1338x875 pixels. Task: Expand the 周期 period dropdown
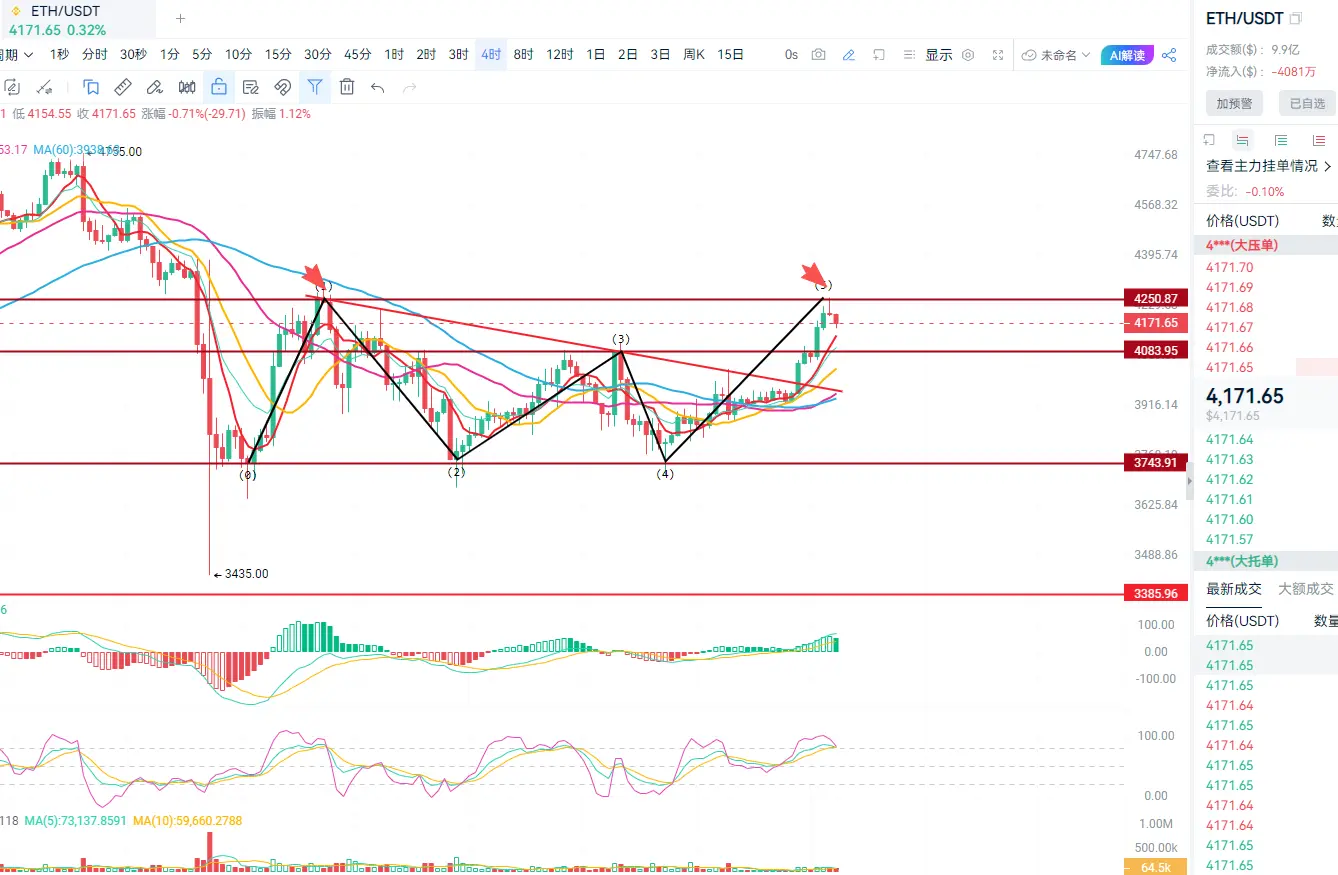pyautogui.click(x=16, y=55)
